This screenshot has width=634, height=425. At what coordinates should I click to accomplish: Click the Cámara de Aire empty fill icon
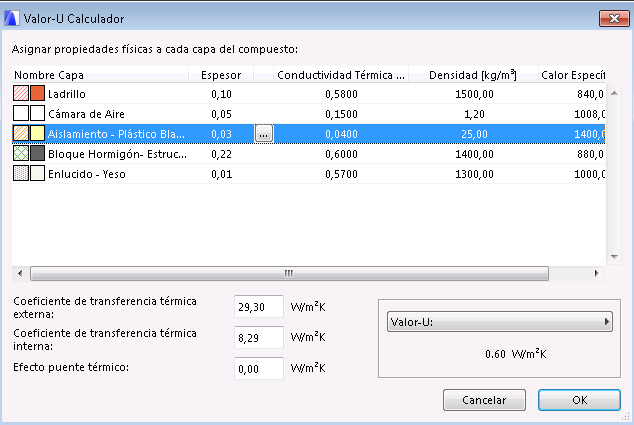tap(21, 113)
